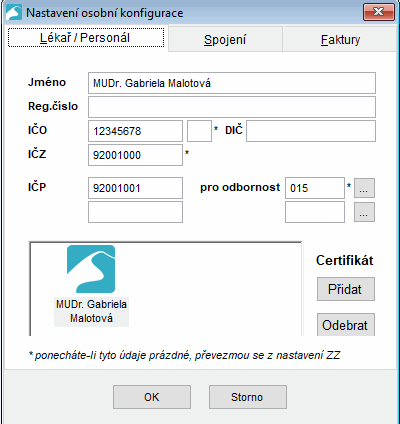Select the MUDr. Gabriela Malotová certificate icon

point(91,286)
